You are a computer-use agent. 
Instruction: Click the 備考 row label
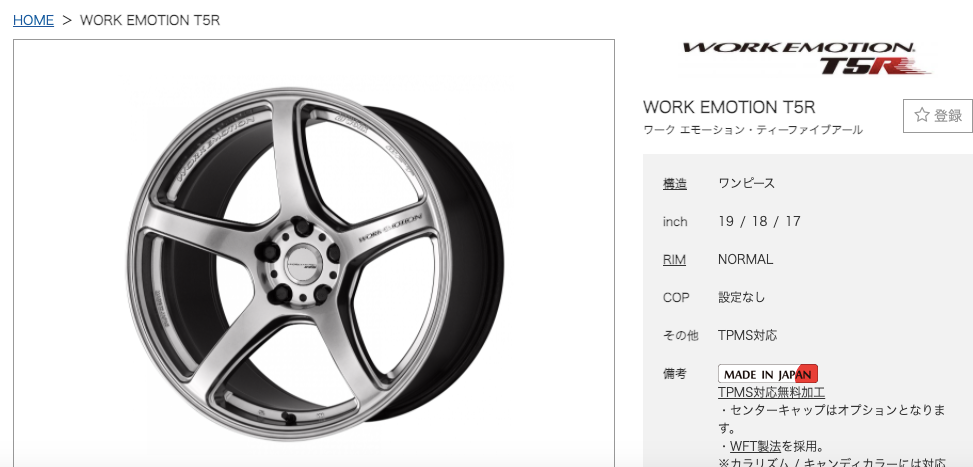pyautogui.click(x=675, y=373)
